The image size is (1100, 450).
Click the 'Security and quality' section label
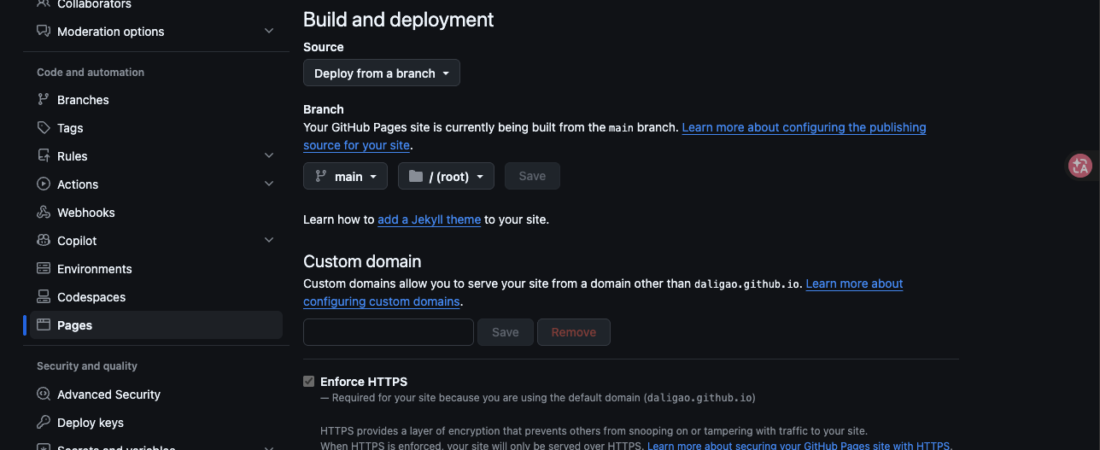[x=87, y=366]
